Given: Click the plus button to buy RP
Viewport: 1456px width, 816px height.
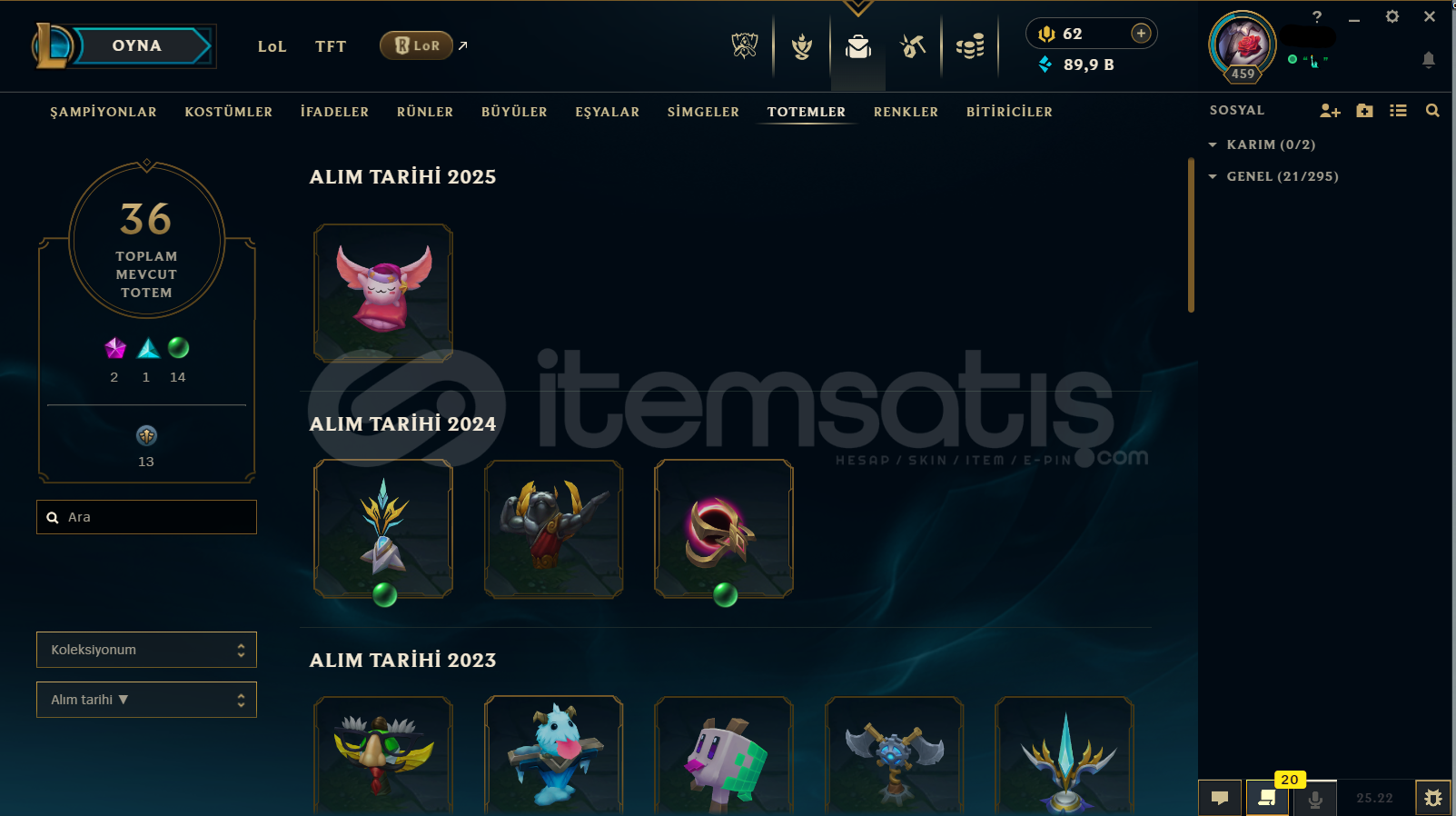Looking at the screenshot, I should [x=1141, y=34].
